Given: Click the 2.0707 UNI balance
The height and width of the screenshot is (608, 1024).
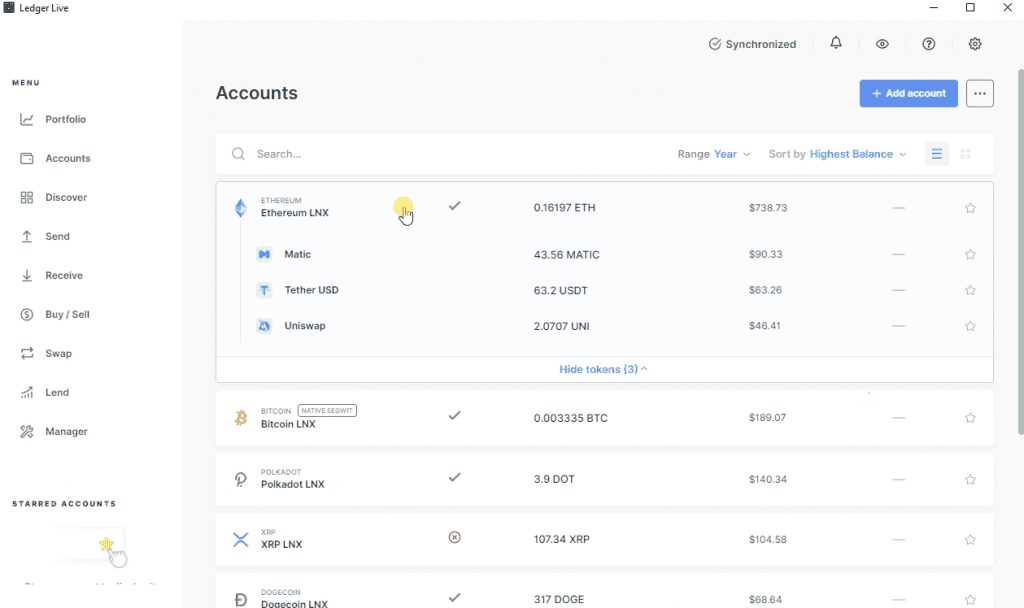Looking at the screenshot, I should pos(561,326).
